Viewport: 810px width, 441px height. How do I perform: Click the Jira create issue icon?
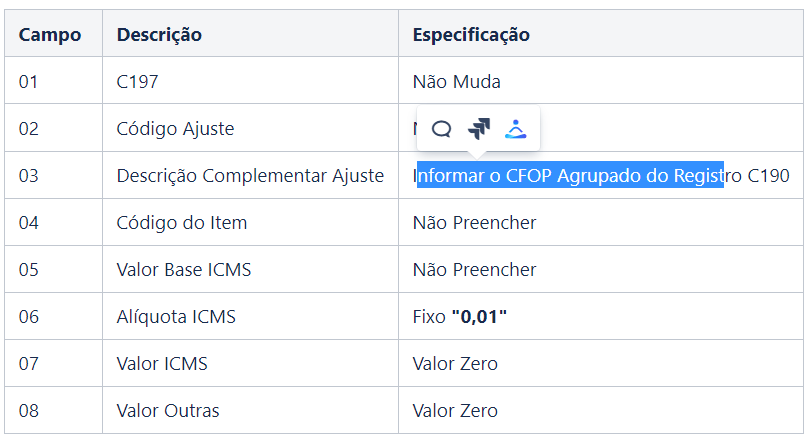point(479,129)
